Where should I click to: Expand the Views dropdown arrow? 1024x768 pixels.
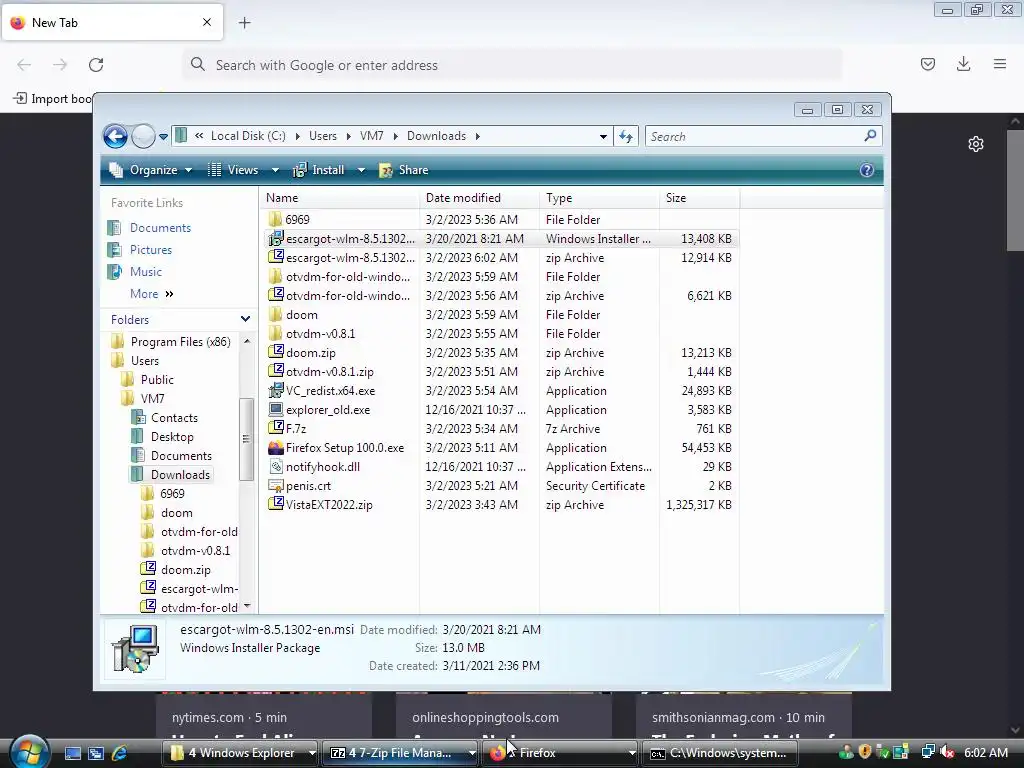tap(275, 170)
